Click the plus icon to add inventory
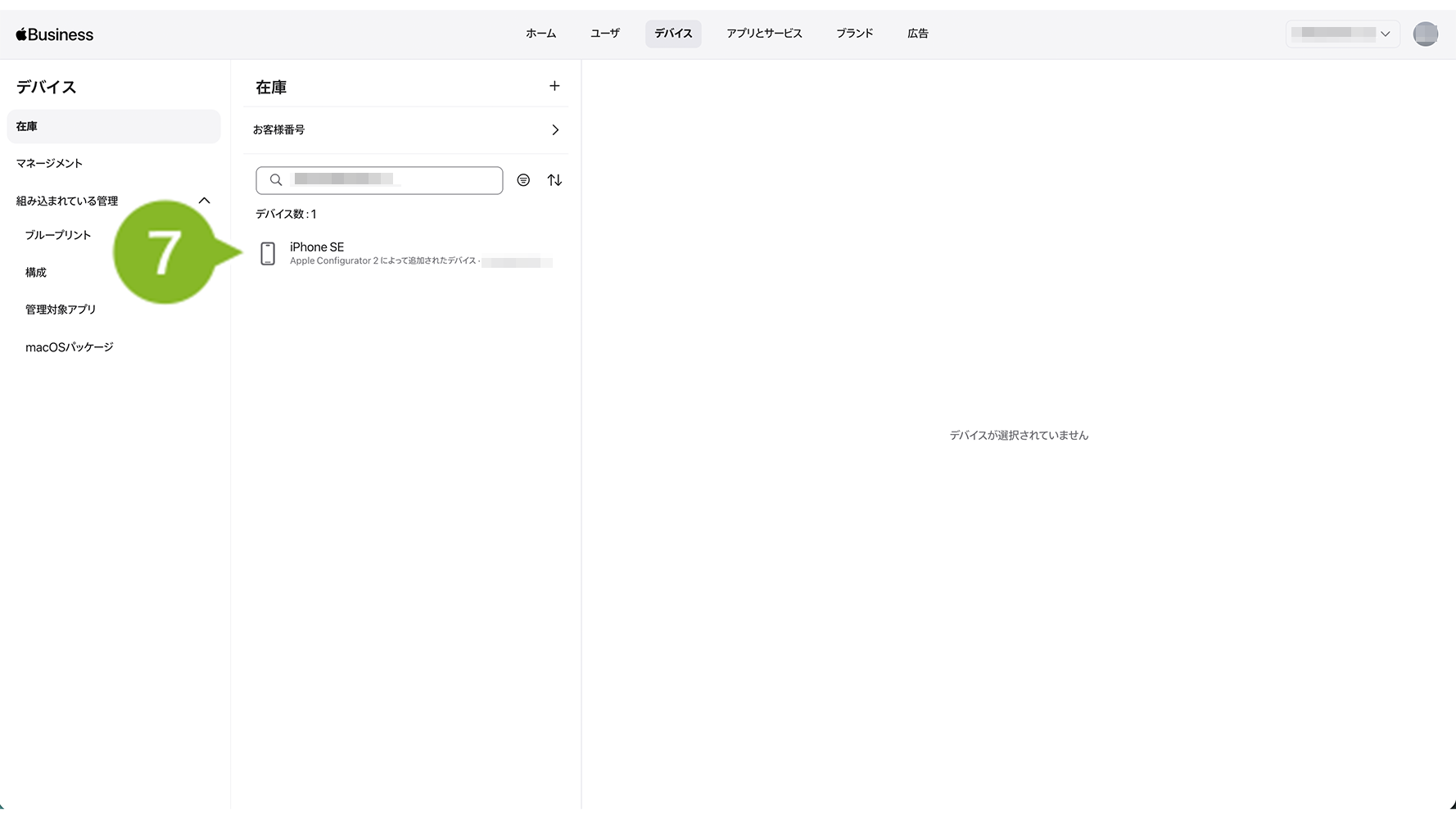The width and height of the screenshot is (1456, 819). tap(554, 86)
